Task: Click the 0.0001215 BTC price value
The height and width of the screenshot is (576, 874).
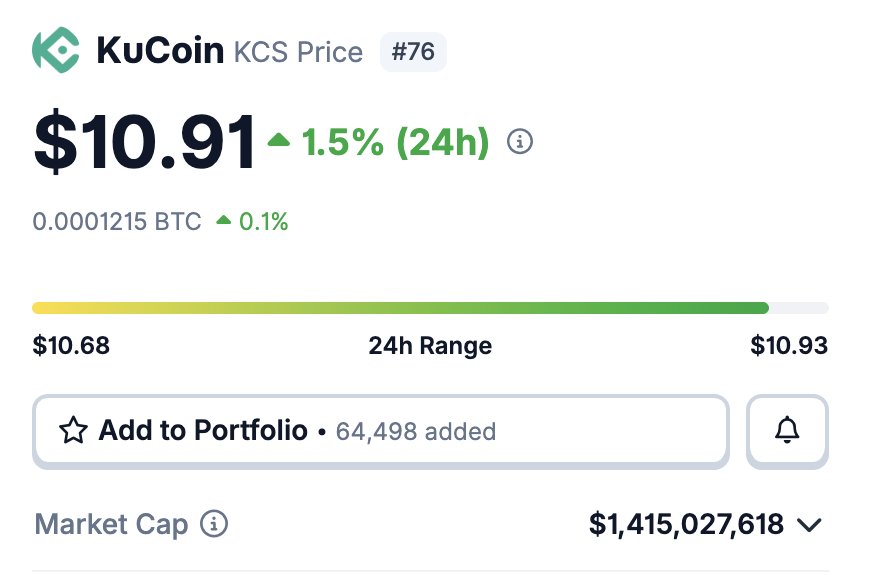Action: click(117, 221)
